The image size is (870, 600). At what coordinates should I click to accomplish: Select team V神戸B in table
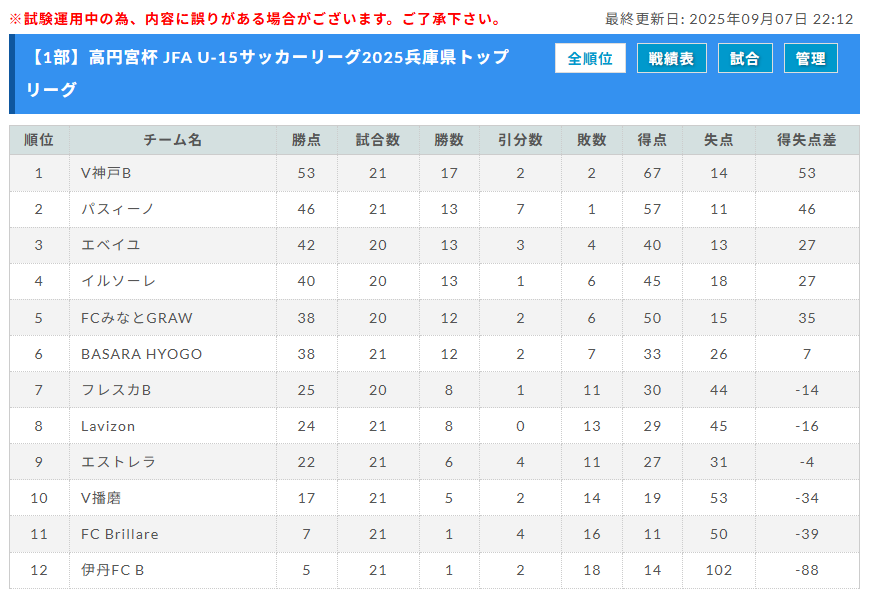(x=106, y=173)
